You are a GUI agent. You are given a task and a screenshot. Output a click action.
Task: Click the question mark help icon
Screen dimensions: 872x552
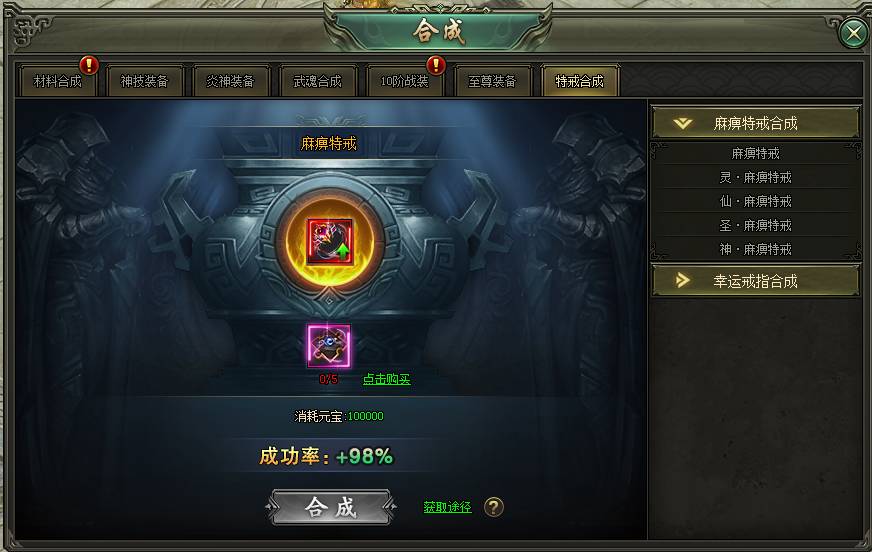[494, 507]
